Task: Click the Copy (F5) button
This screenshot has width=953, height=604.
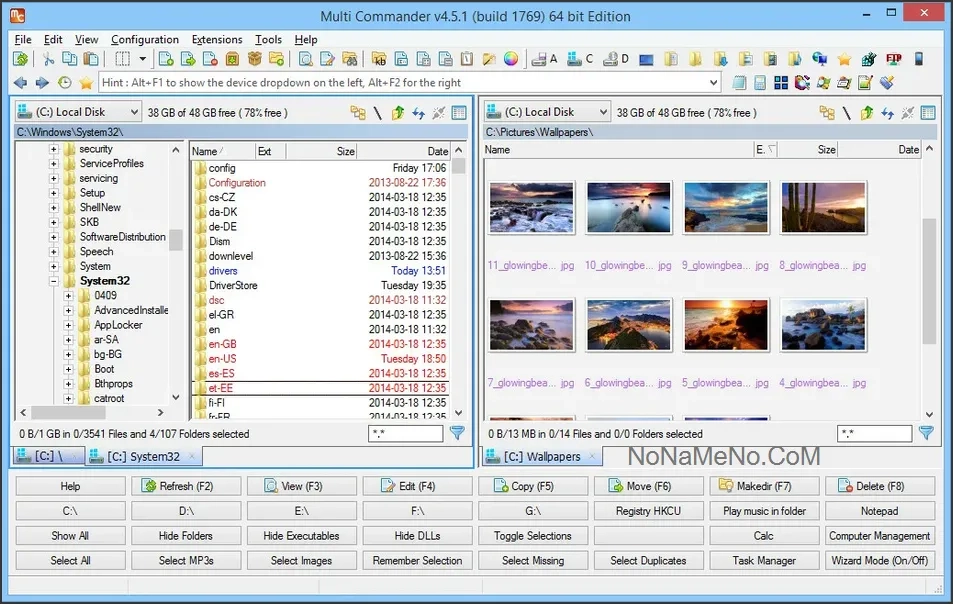Action: (532, 487)
